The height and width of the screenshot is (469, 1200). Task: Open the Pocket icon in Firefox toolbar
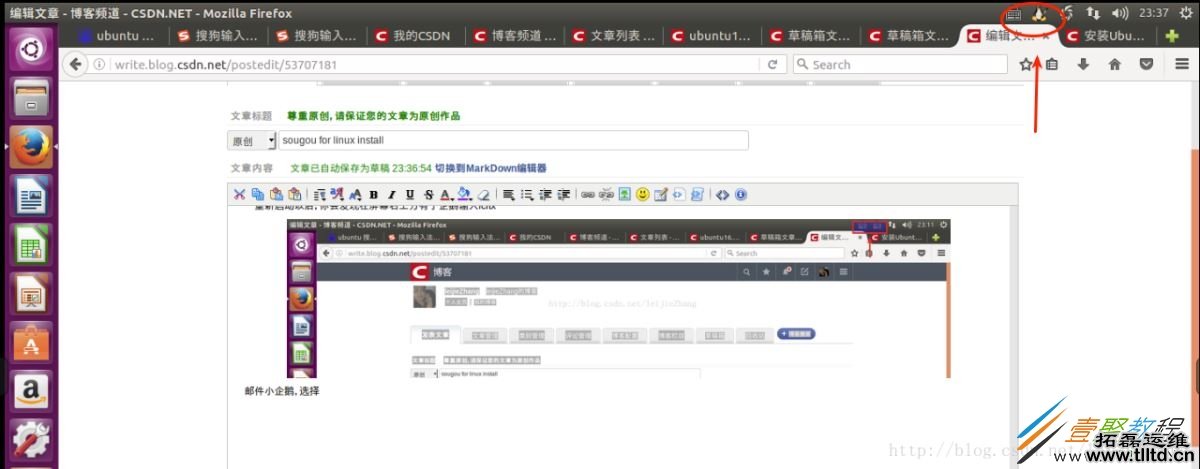1147,64
